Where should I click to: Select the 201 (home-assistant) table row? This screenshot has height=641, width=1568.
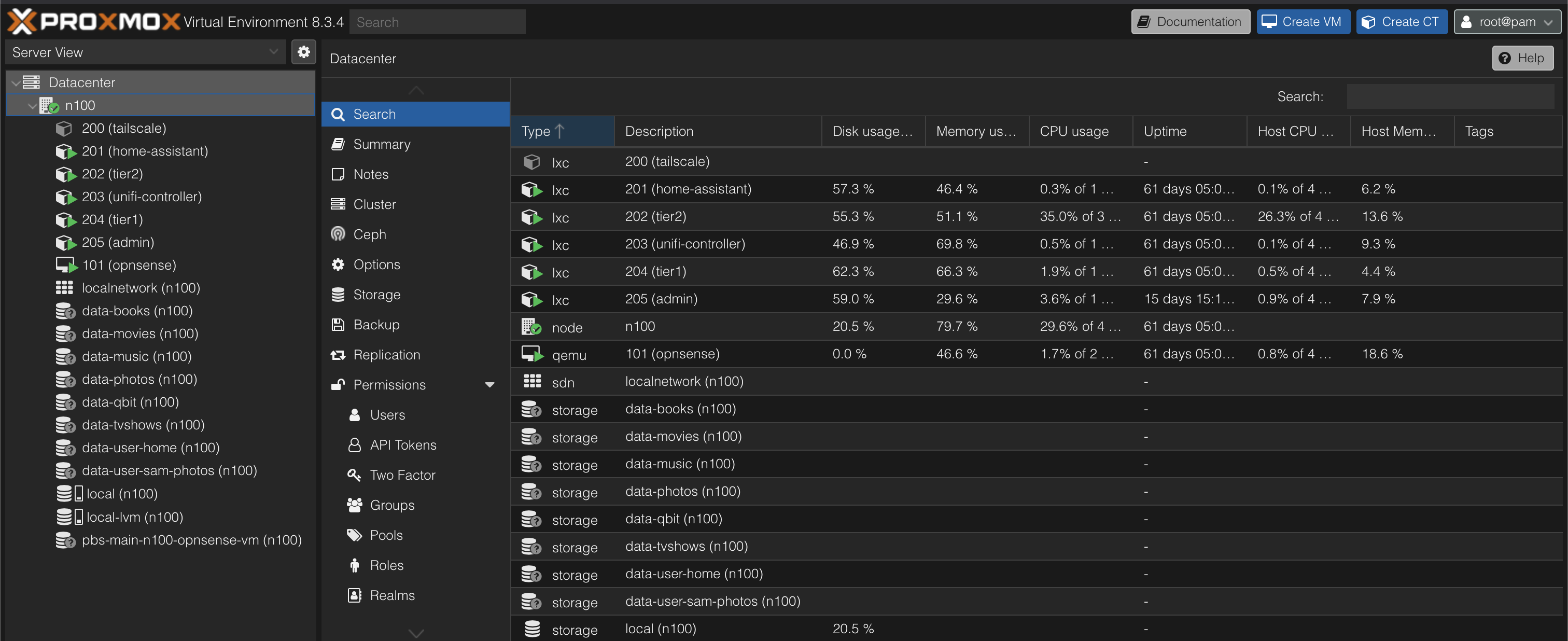(x=1037, y=189)
